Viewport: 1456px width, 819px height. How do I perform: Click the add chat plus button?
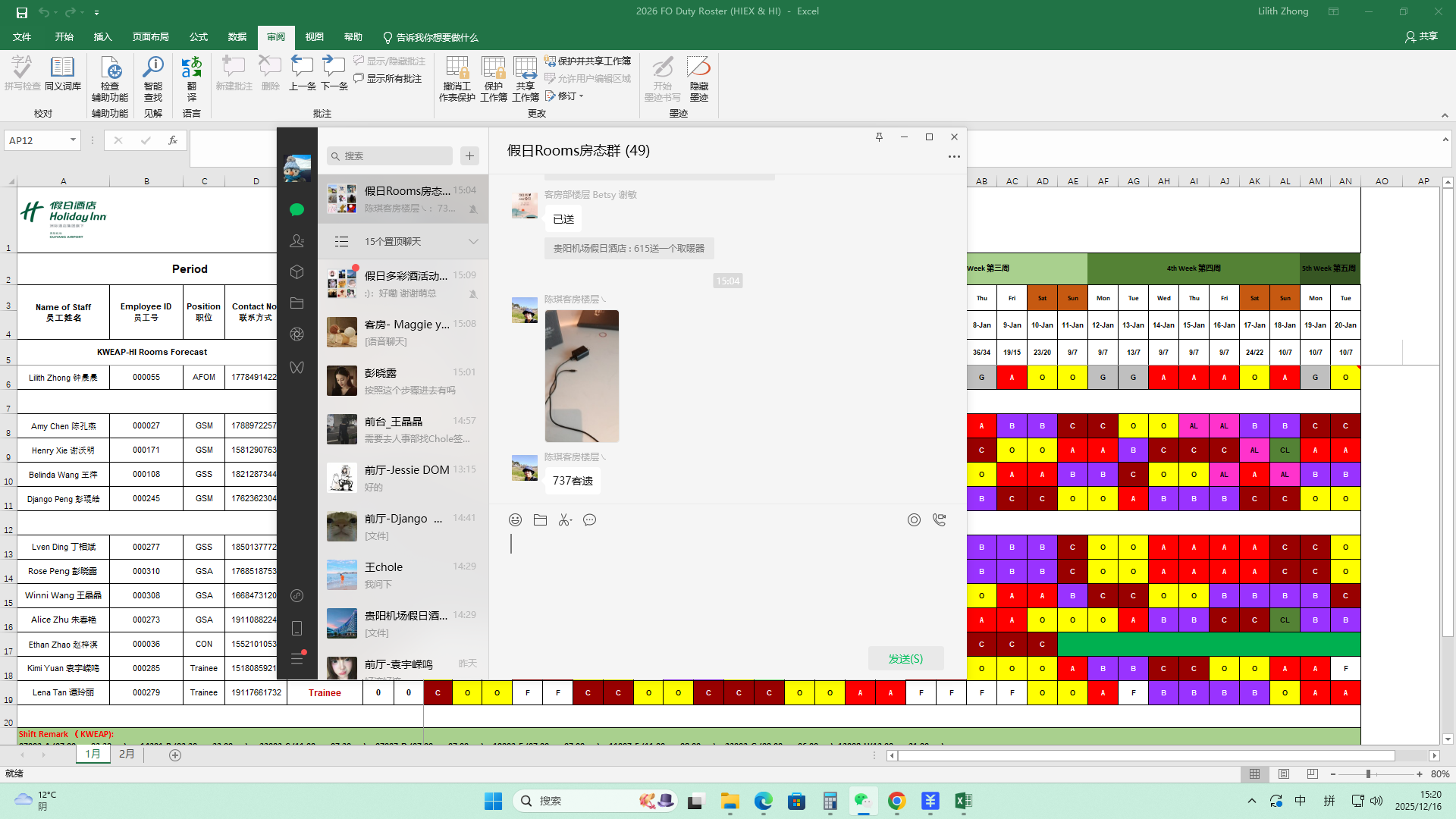tap(469, 156)
